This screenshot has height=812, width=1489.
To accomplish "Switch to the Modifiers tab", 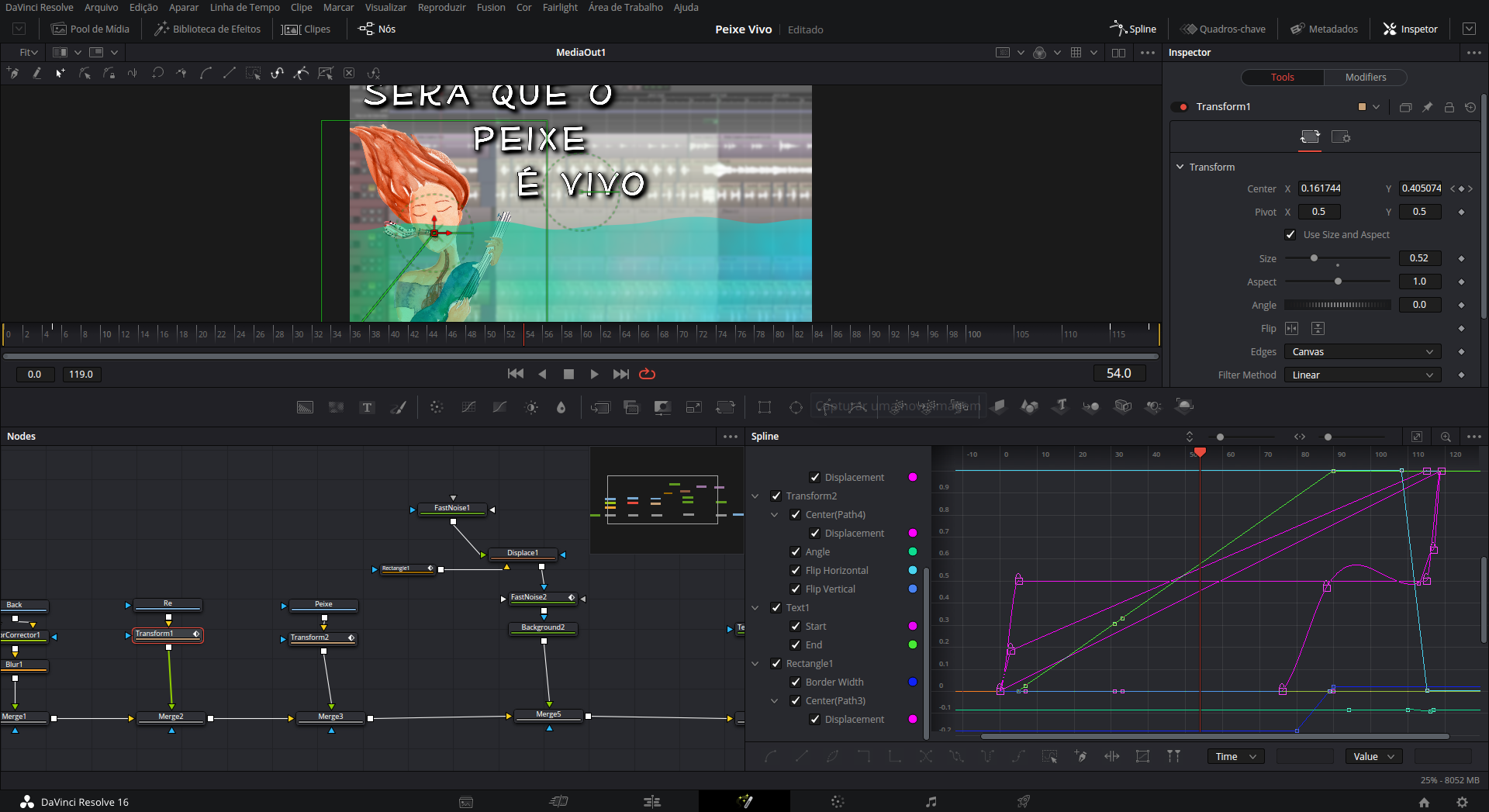I will pos(1365,77).
